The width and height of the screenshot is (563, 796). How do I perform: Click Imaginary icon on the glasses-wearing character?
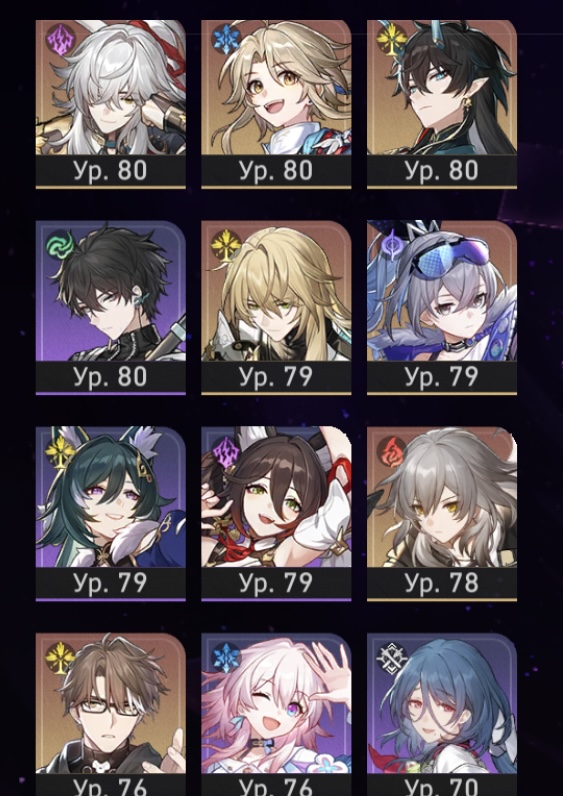(60, 658)
